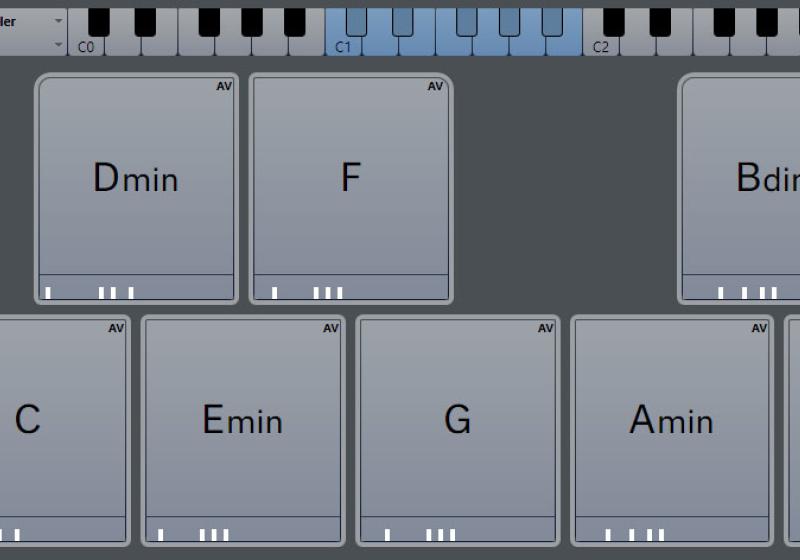Screen dimensions: 800x560
Task: Click the AV indicator on Dmin pad
Action: 224,86
